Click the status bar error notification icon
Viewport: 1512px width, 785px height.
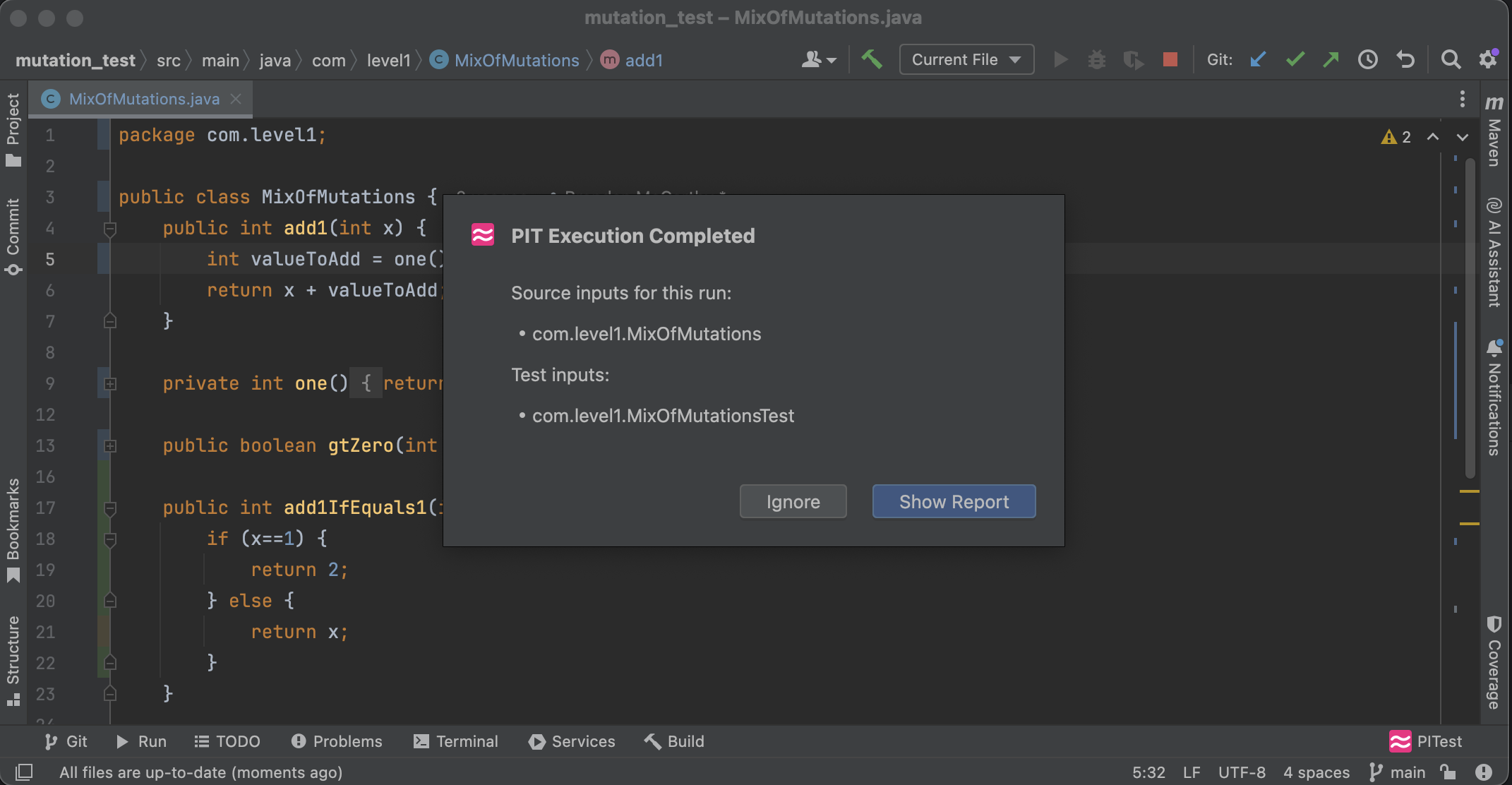point(1484,772)
